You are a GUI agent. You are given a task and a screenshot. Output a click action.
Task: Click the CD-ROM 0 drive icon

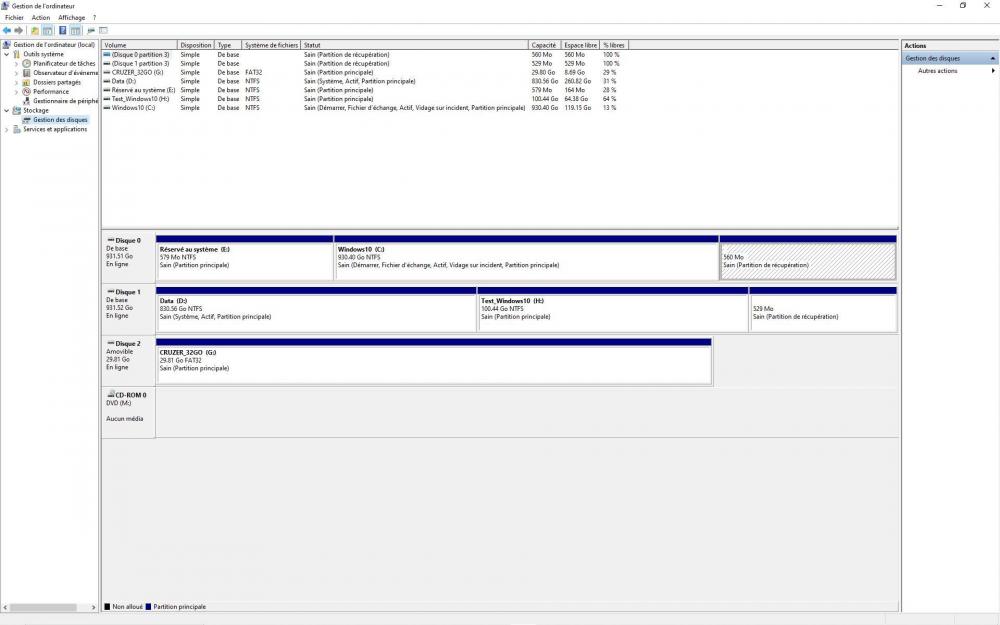click(x=111, y=395)
